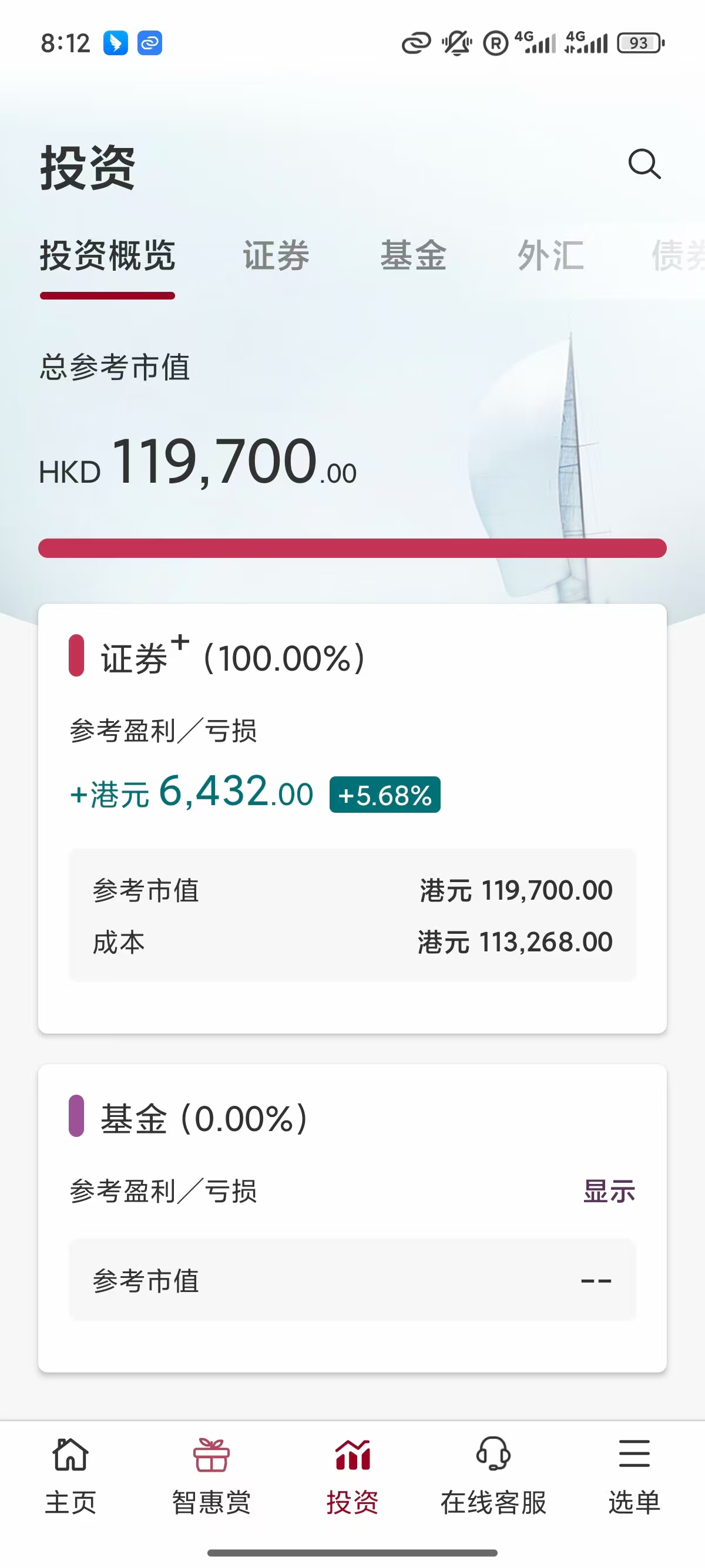Viewport: 705px width, 1568px height.
Task: Tap the red allocation progress bar
Action: pos(352,548)
